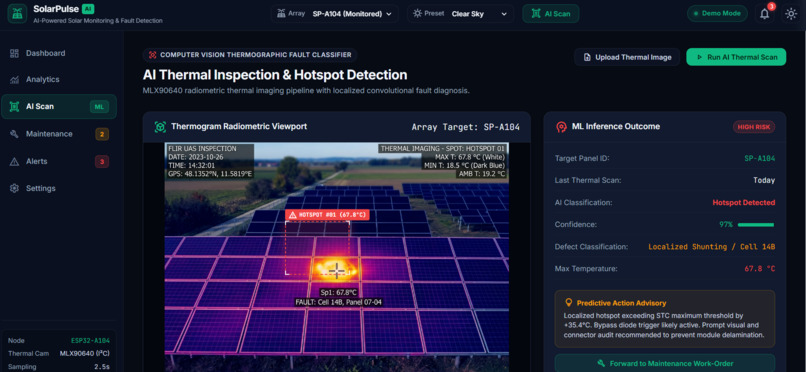Click the solar array icon beside Array

coord(281,14)
